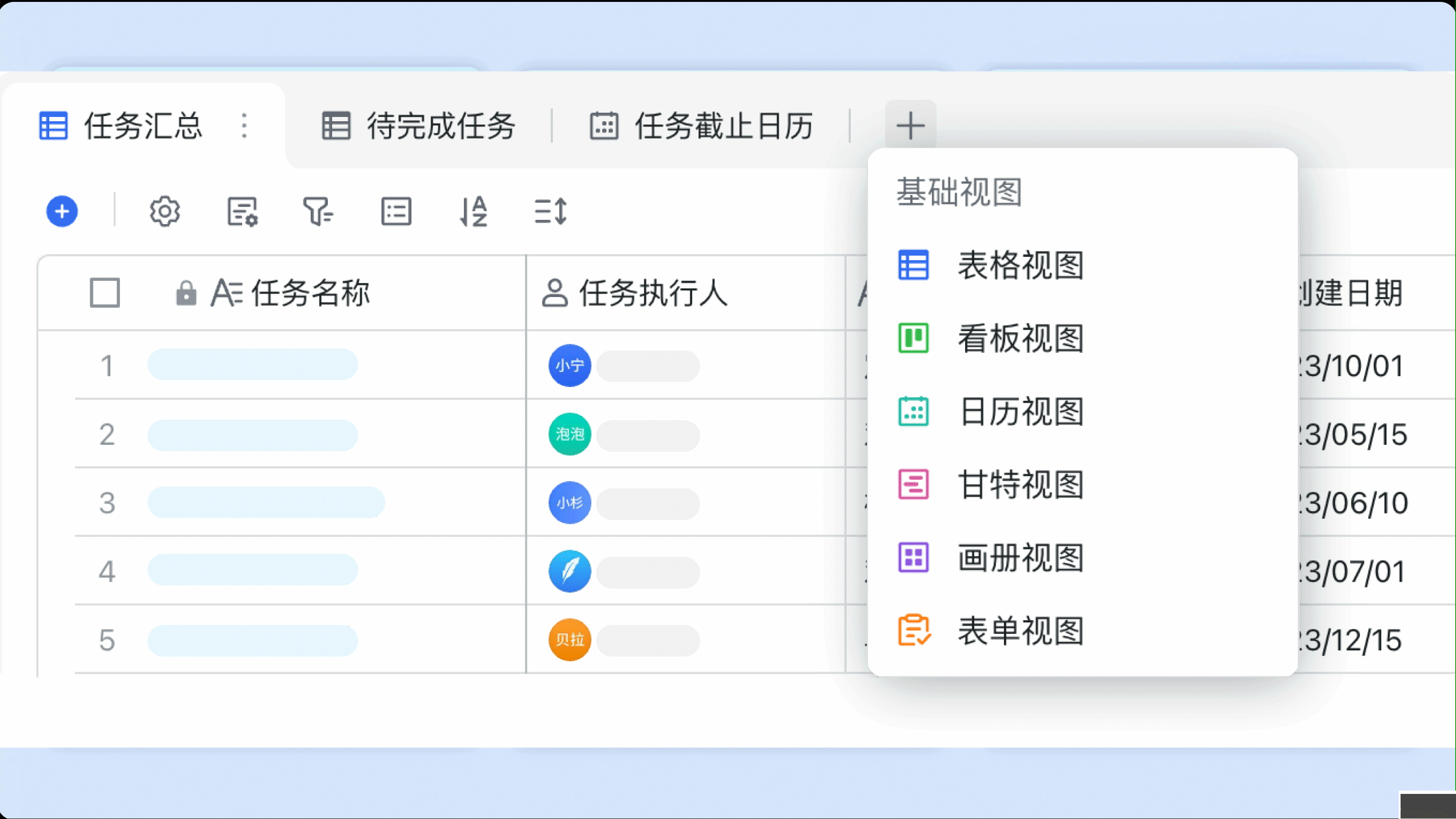Open the three-dot menu on 任务汇总 tab
This screenshot has width=1456, height=819.
(x=244, y=126)
